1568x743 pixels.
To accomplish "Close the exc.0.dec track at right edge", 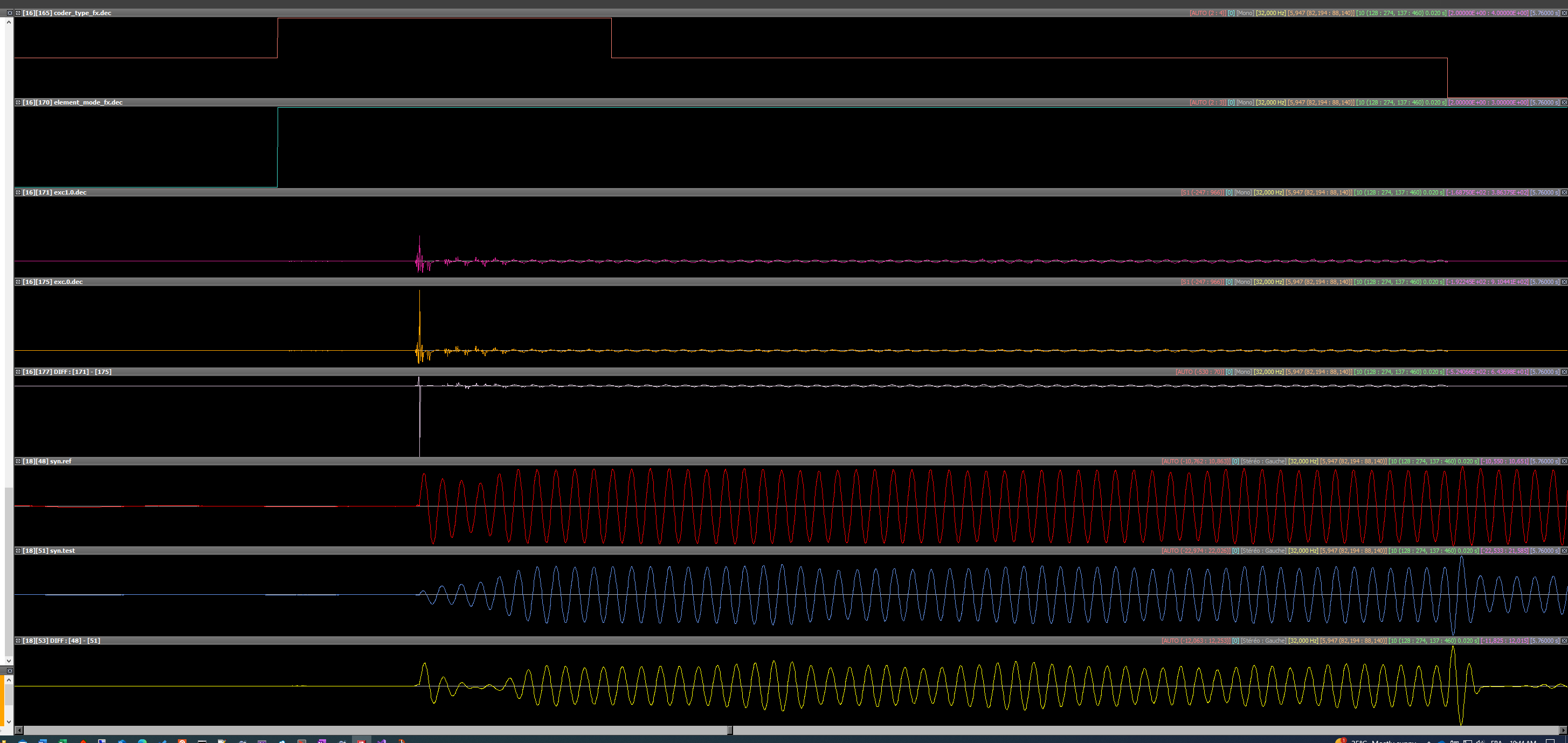I will click(1564, 282).
